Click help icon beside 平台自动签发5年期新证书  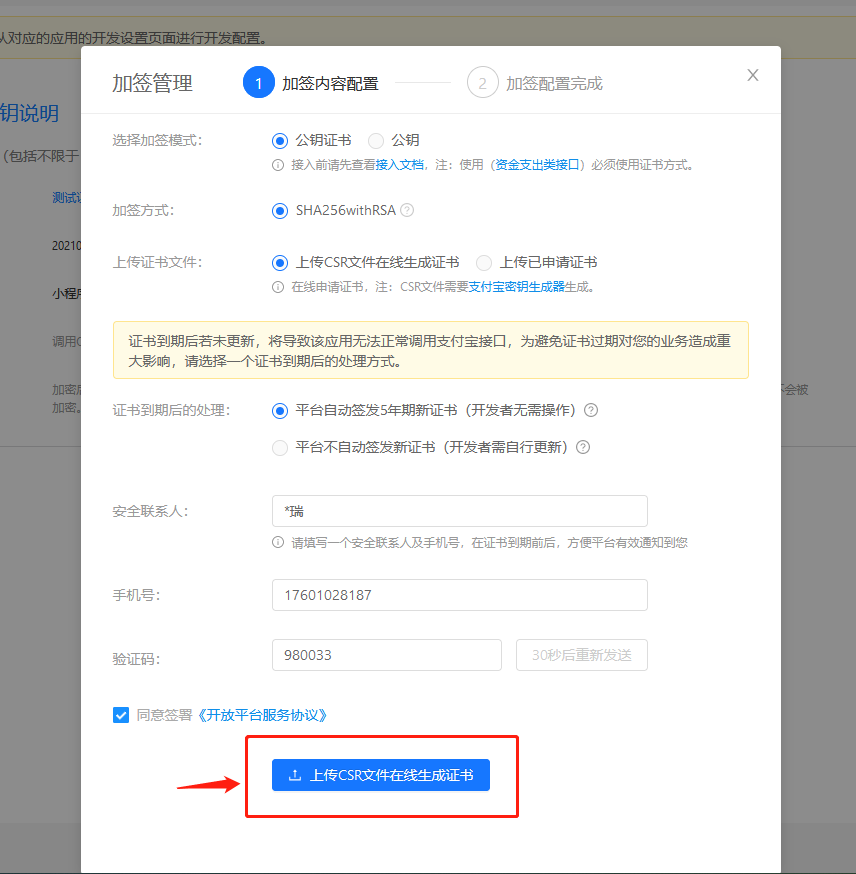tap(591, 410)
